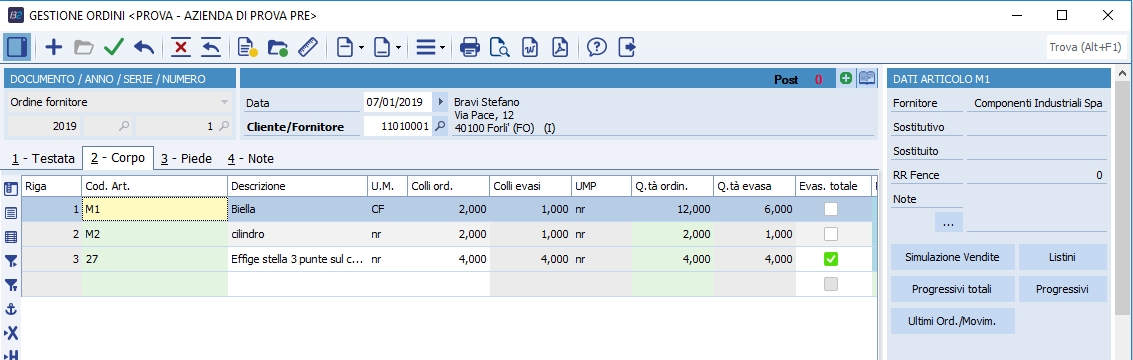Expand the Ordine fornitore document type dropdown
1133x360 pixels.
coord(224,103)
